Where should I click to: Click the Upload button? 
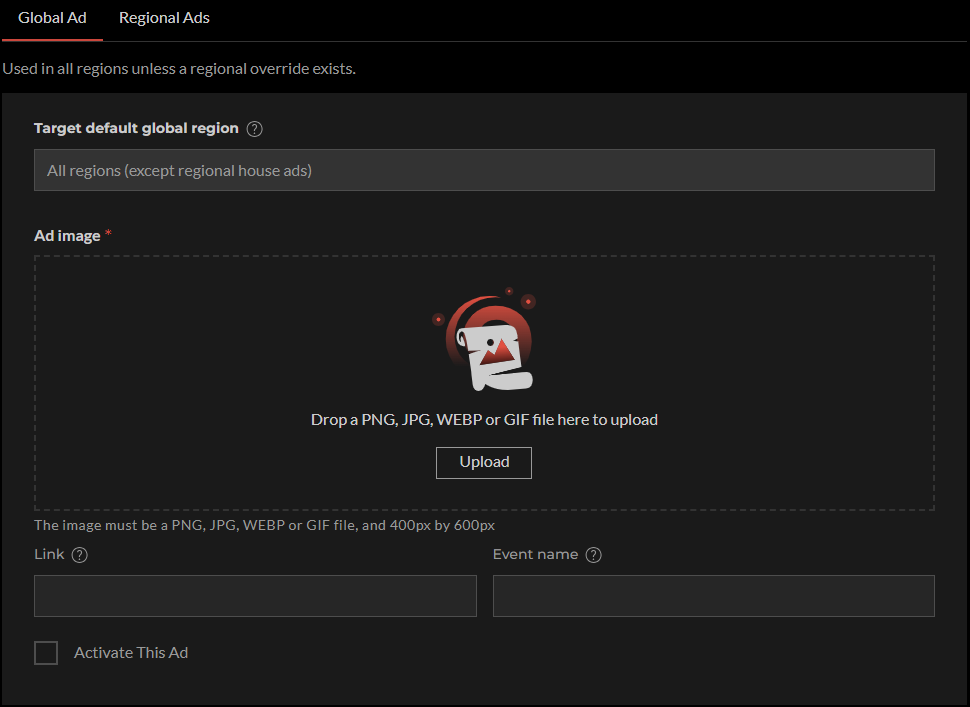tap(484, 463)
